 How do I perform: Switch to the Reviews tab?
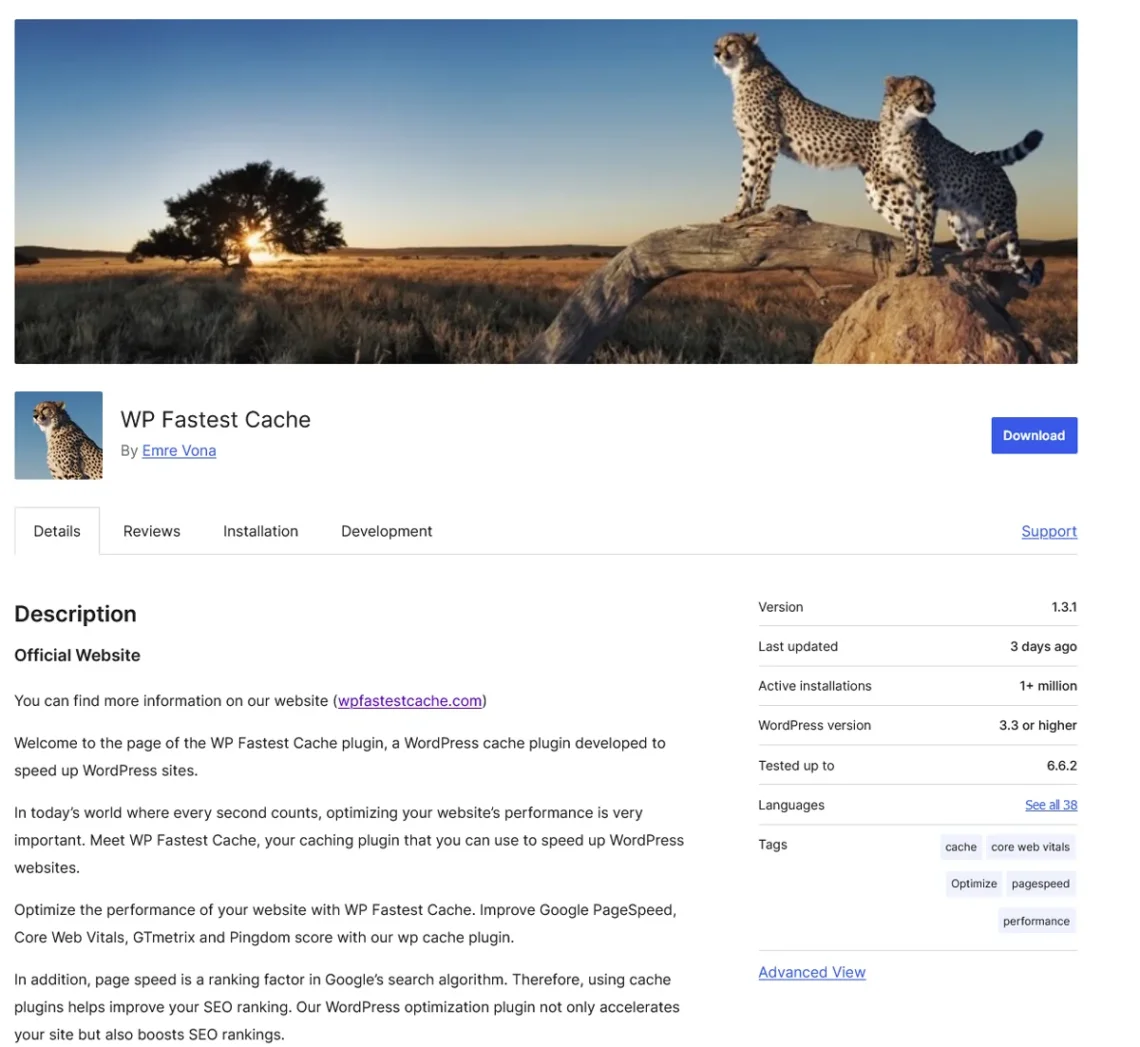point(151,531)
